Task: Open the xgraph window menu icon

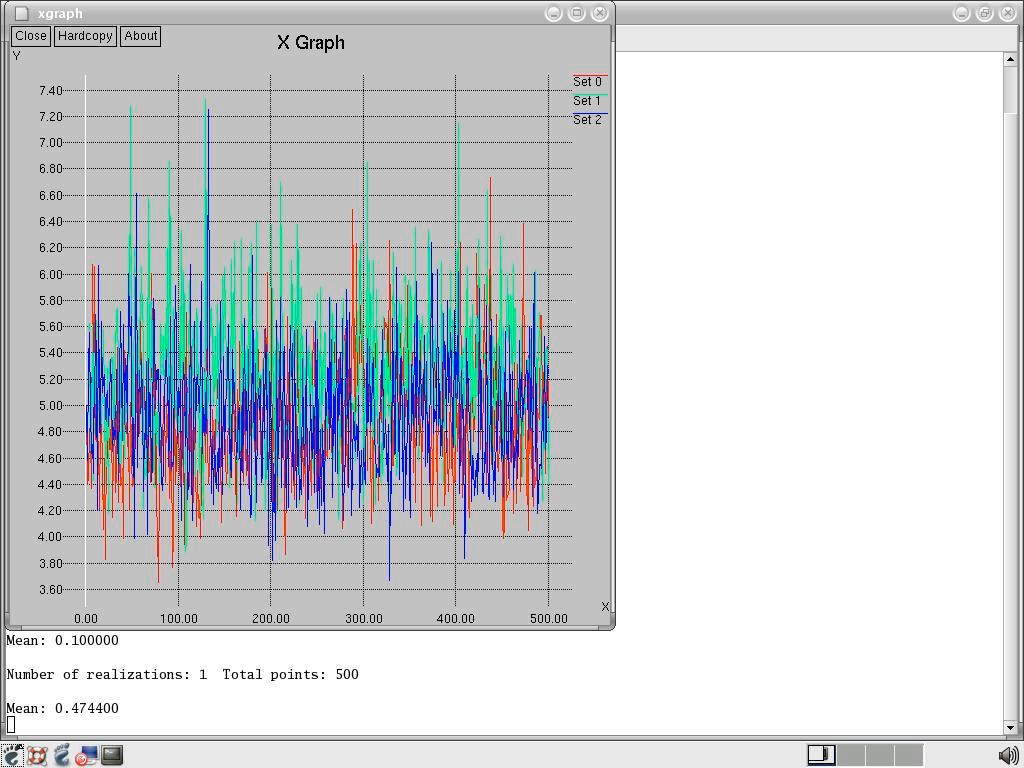Action: tap(21, 13)
